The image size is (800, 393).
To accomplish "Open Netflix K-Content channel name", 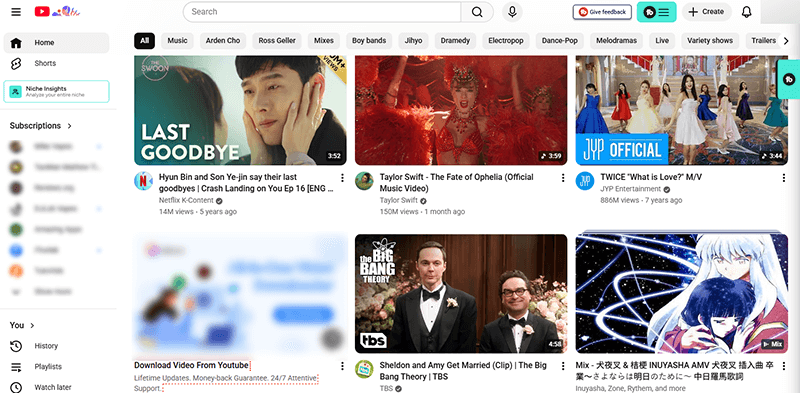I will coord(186,201).
